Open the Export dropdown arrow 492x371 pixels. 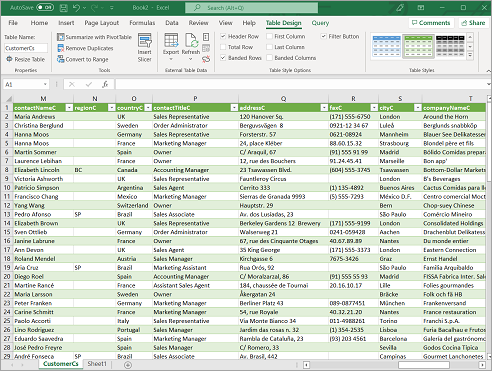pyautogui.click(x=171, y=59)
